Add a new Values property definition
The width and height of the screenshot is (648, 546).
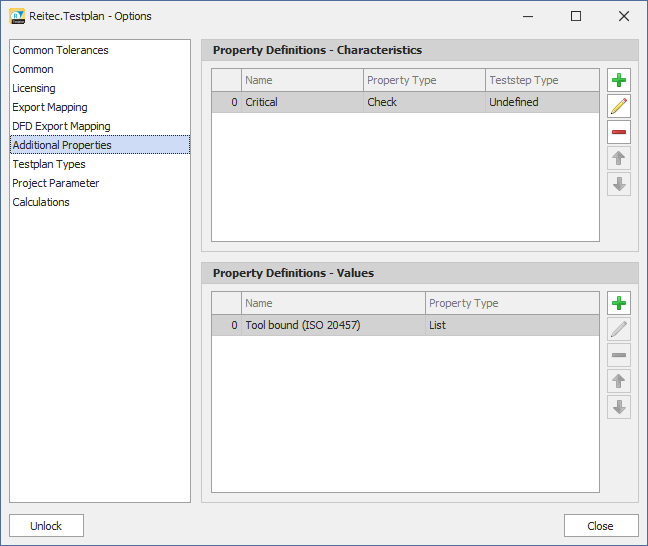click(x=619, y=304)
